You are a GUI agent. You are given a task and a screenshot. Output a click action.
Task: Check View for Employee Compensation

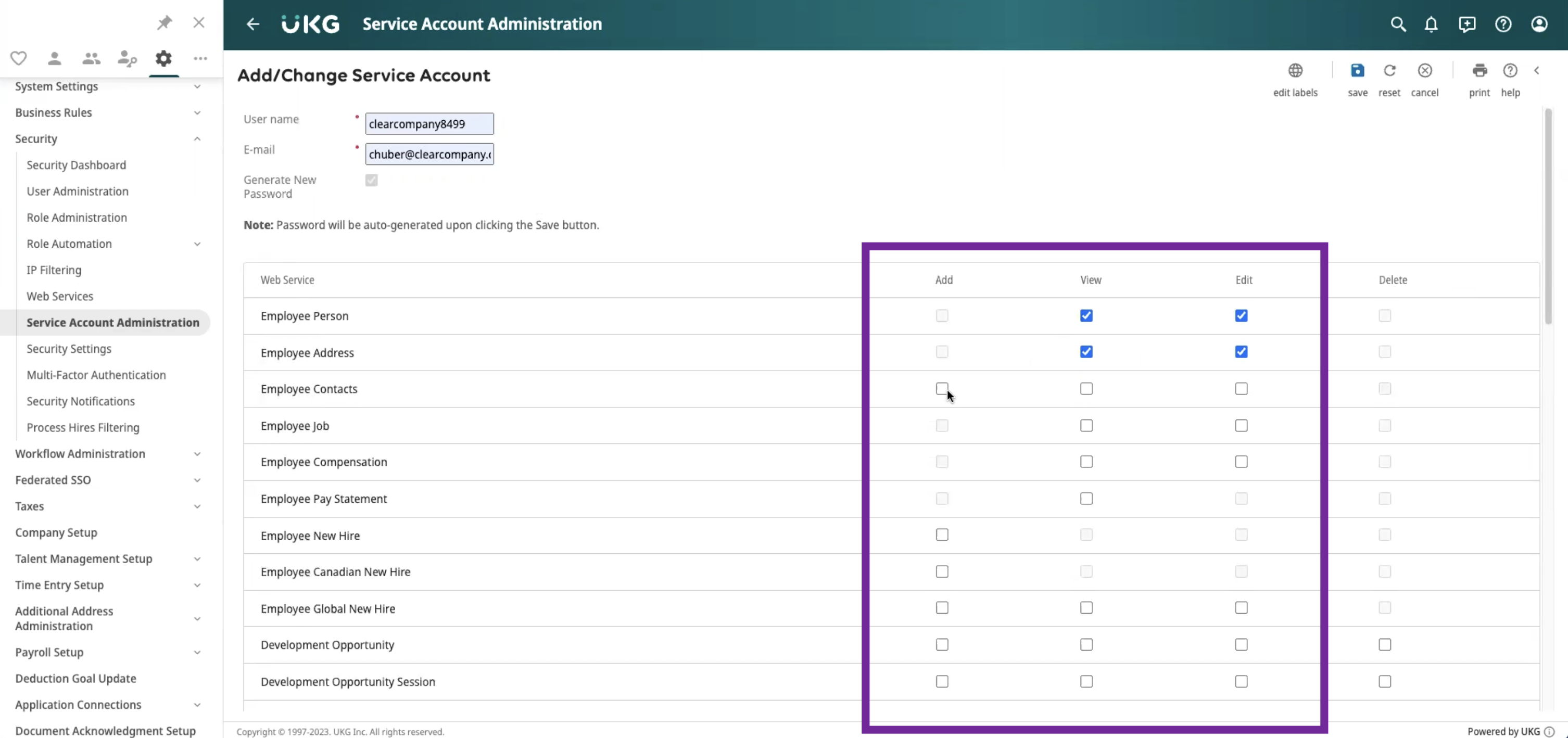1086,462
